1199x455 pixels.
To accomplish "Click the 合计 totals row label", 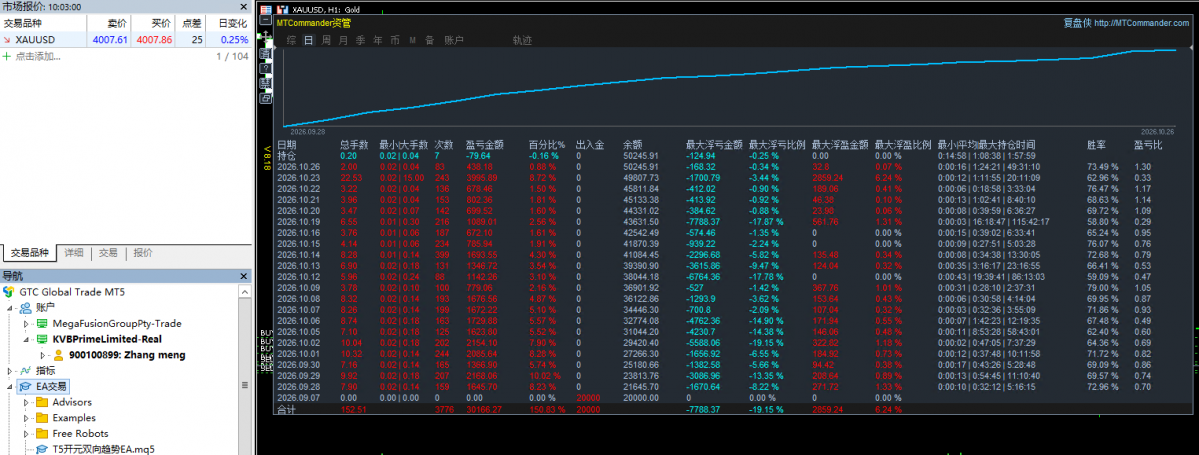I will click(x=286, y=411).
